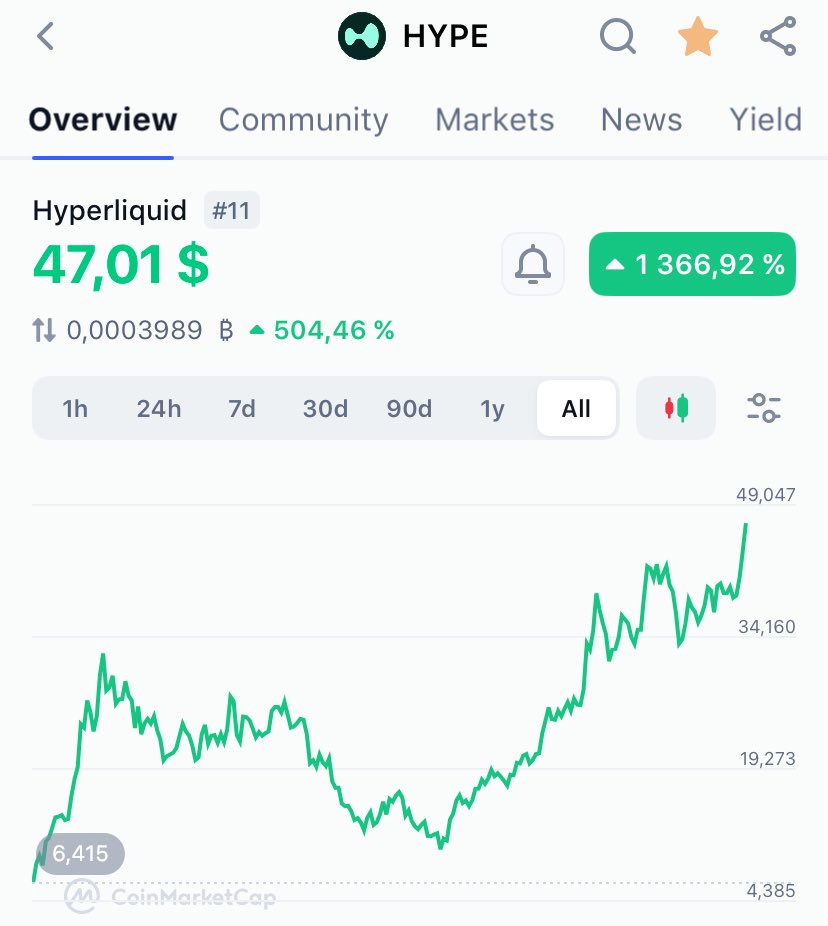Pick the 90d chart range
Screen dimensions: 828x926
409,409
